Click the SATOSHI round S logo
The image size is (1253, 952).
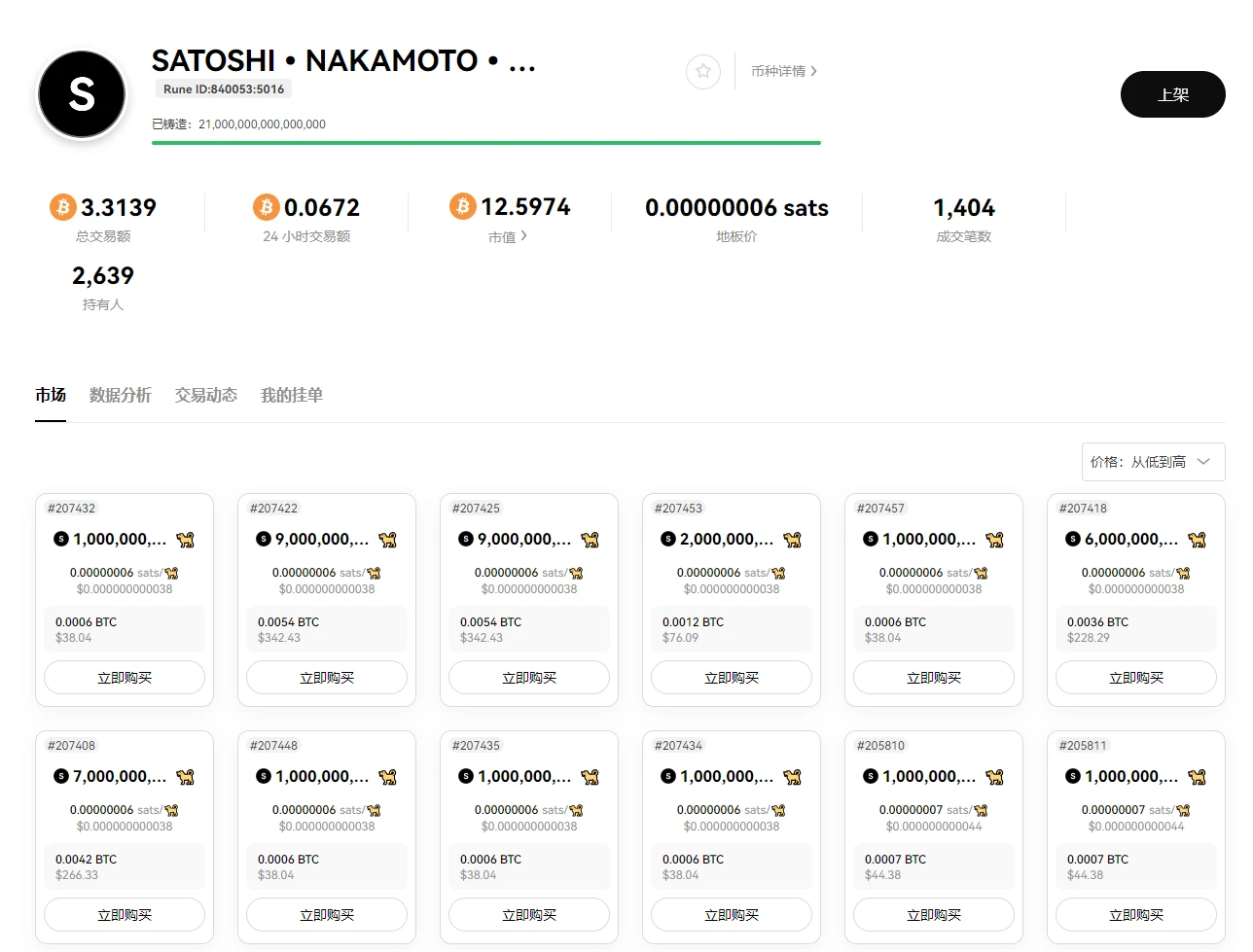(82, 94)
